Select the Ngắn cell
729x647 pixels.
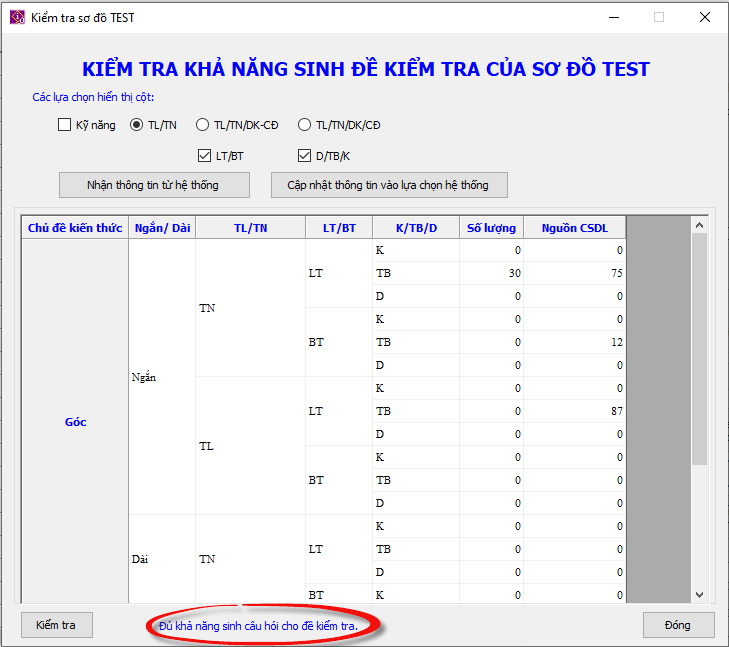162,377
